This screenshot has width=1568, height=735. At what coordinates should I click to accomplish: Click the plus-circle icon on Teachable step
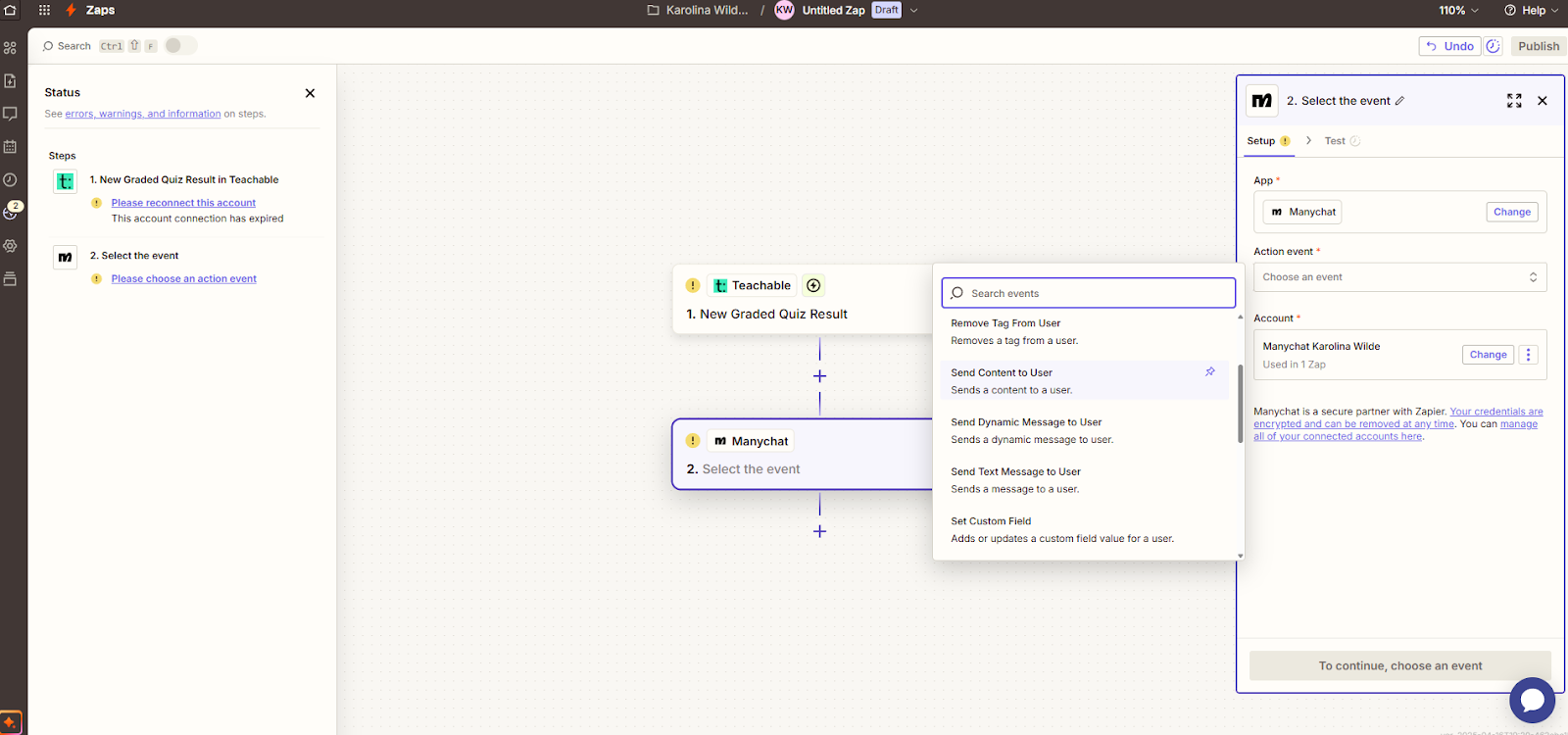click(813, 285)
